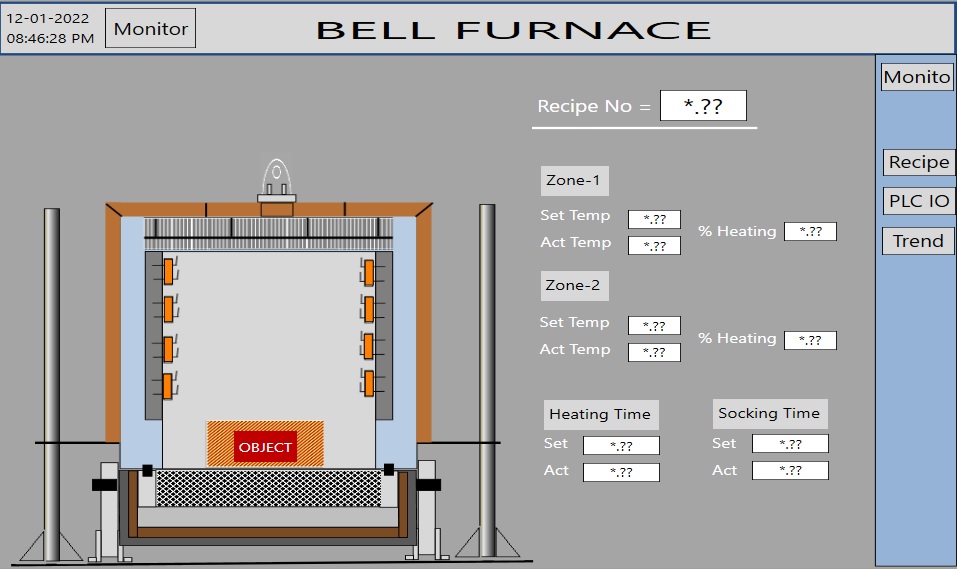
Task: Select the Zone-1 Act Temp field
Action: (x=654, y=246)
